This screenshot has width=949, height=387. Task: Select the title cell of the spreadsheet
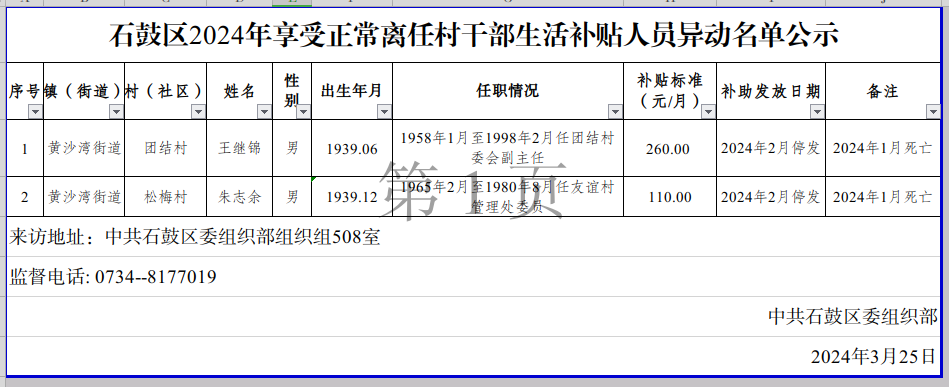coord(474,35)
